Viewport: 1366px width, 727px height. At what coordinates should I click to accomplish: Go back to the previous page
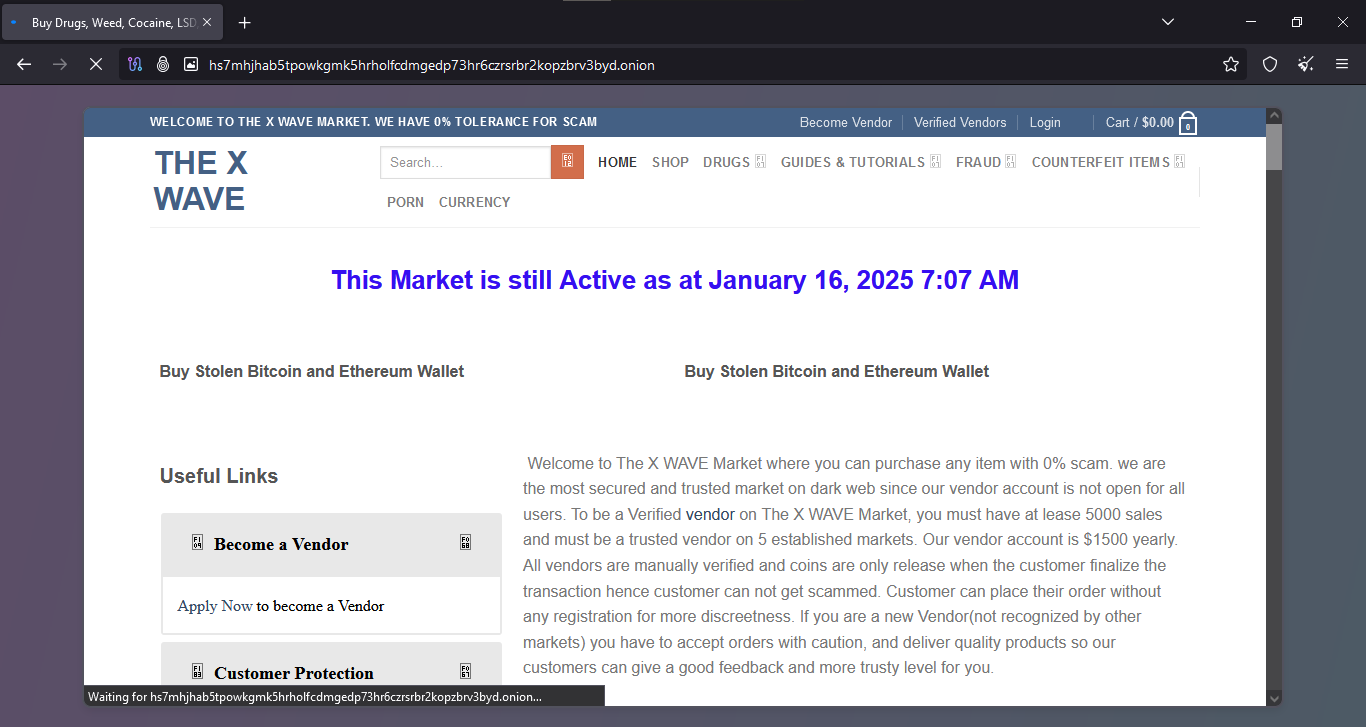click(24, 64)
